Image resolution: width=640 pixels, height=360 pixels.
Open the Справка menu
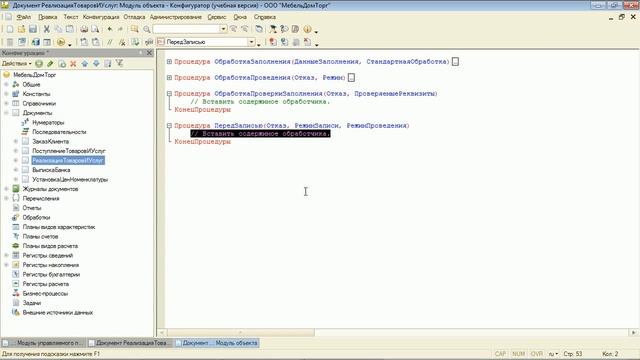264,17
